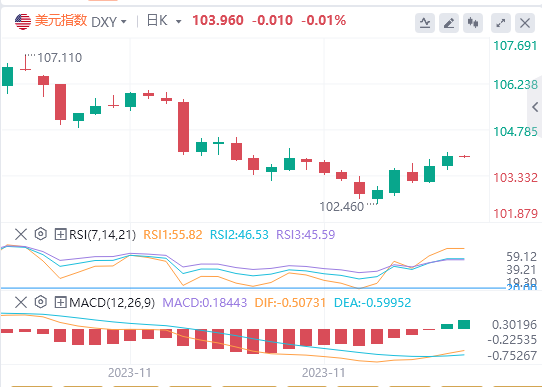Screen dimensions: 542x387
Task: Click the 美元指数 title label
Action: point(61,21)
